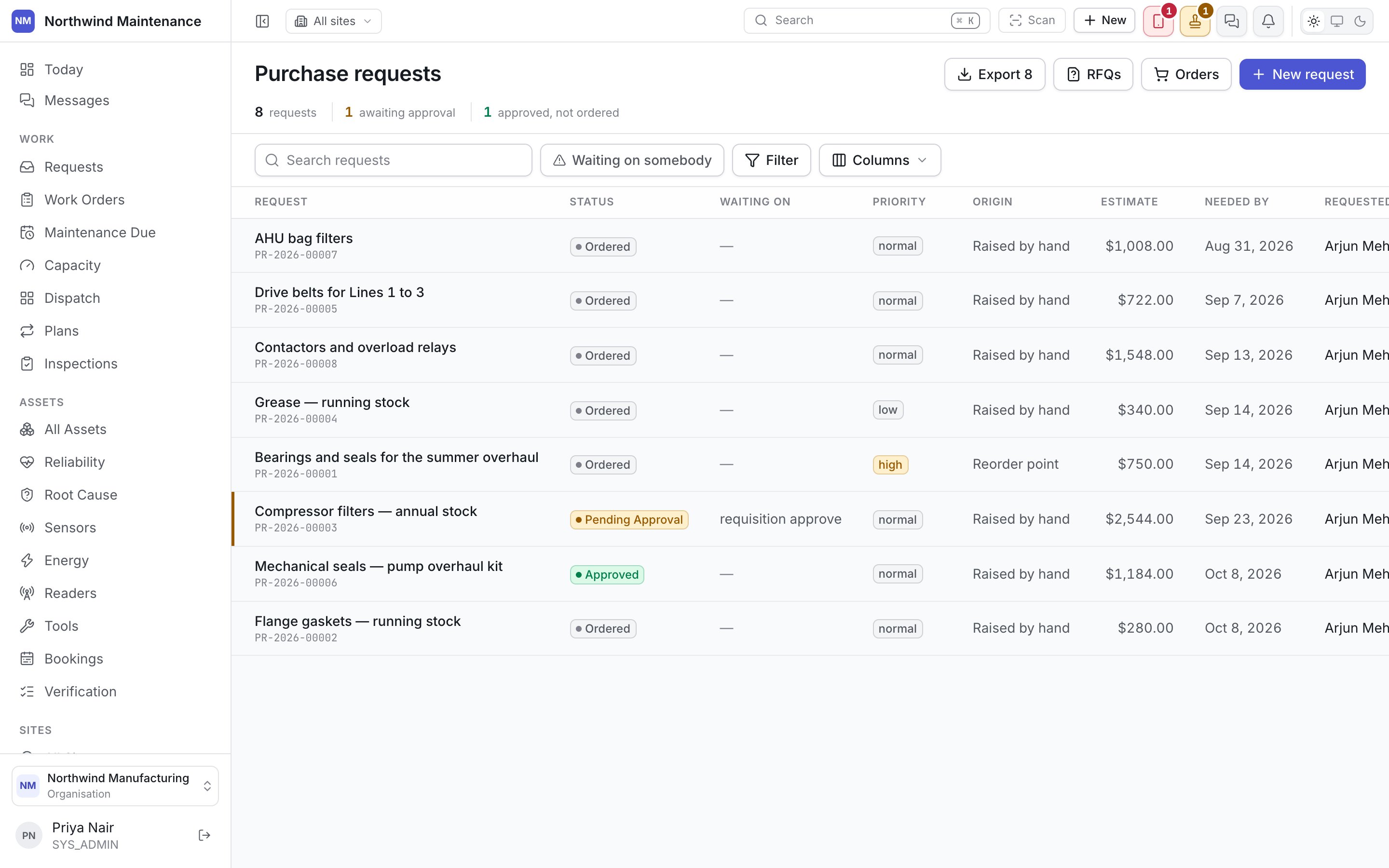Image resolution: width=1389 pixels, height=868 pixels.
Task: Click the Readers tower icon
Action: 27,593
